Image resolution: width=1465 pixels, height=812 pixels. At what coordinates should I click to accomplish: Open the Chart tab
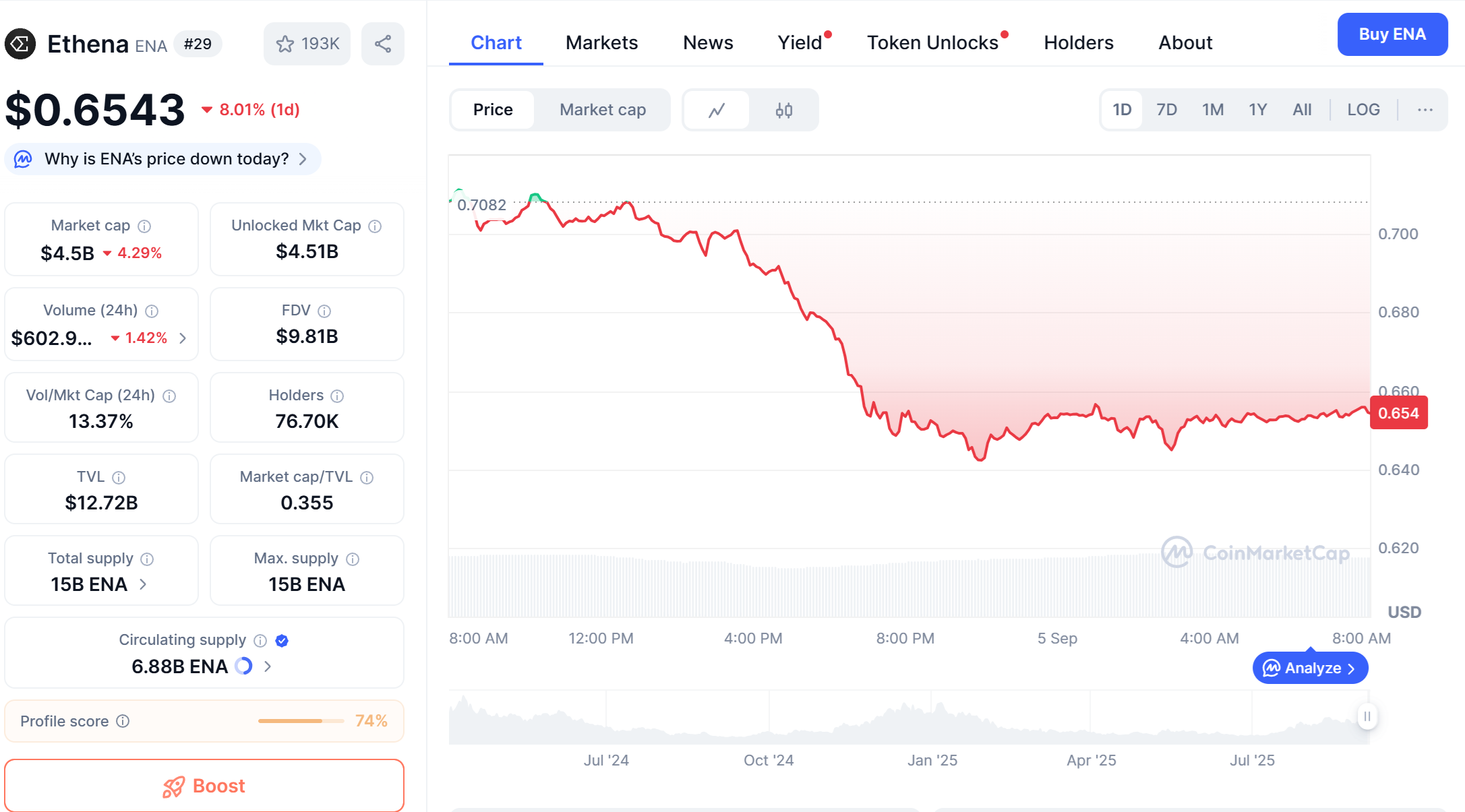tap(496, 42)
